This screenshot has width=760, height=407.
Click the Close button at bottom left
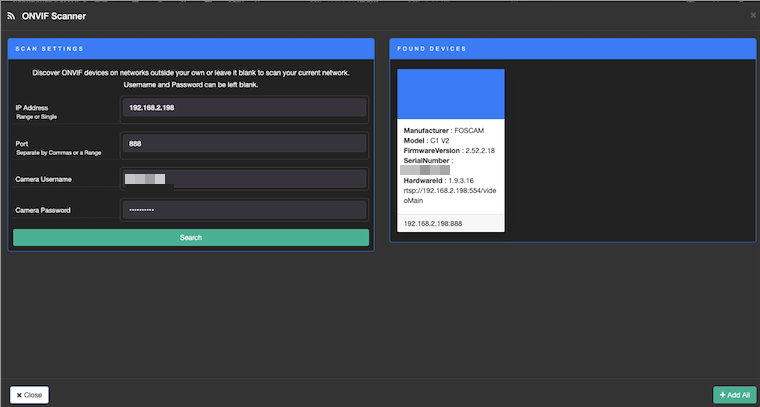click(x=29, y=395)
